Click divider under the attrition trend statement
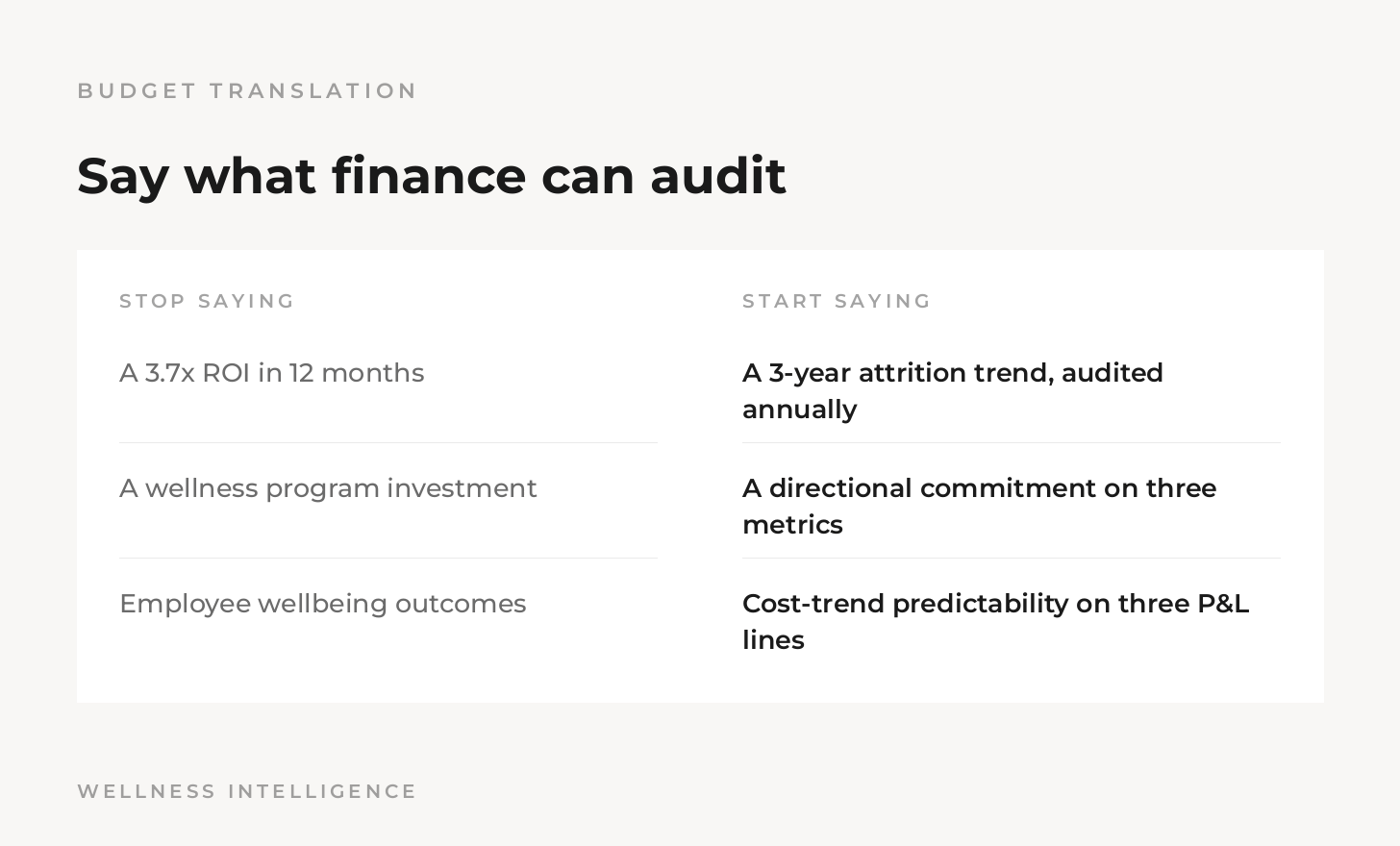 (1012, 442)
